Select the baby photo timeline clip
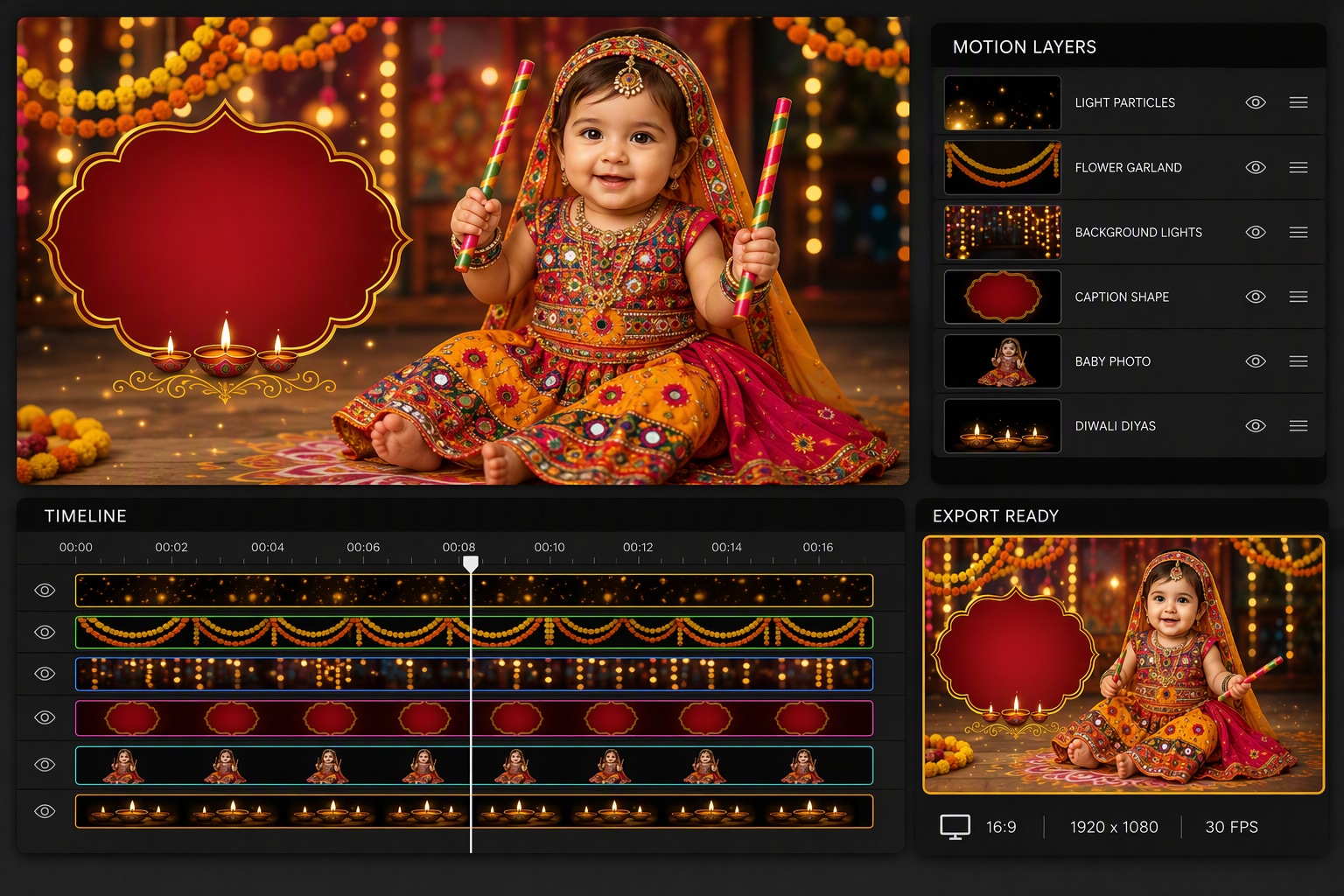This screenshot has width=1344, height=896. coord(474,765)
